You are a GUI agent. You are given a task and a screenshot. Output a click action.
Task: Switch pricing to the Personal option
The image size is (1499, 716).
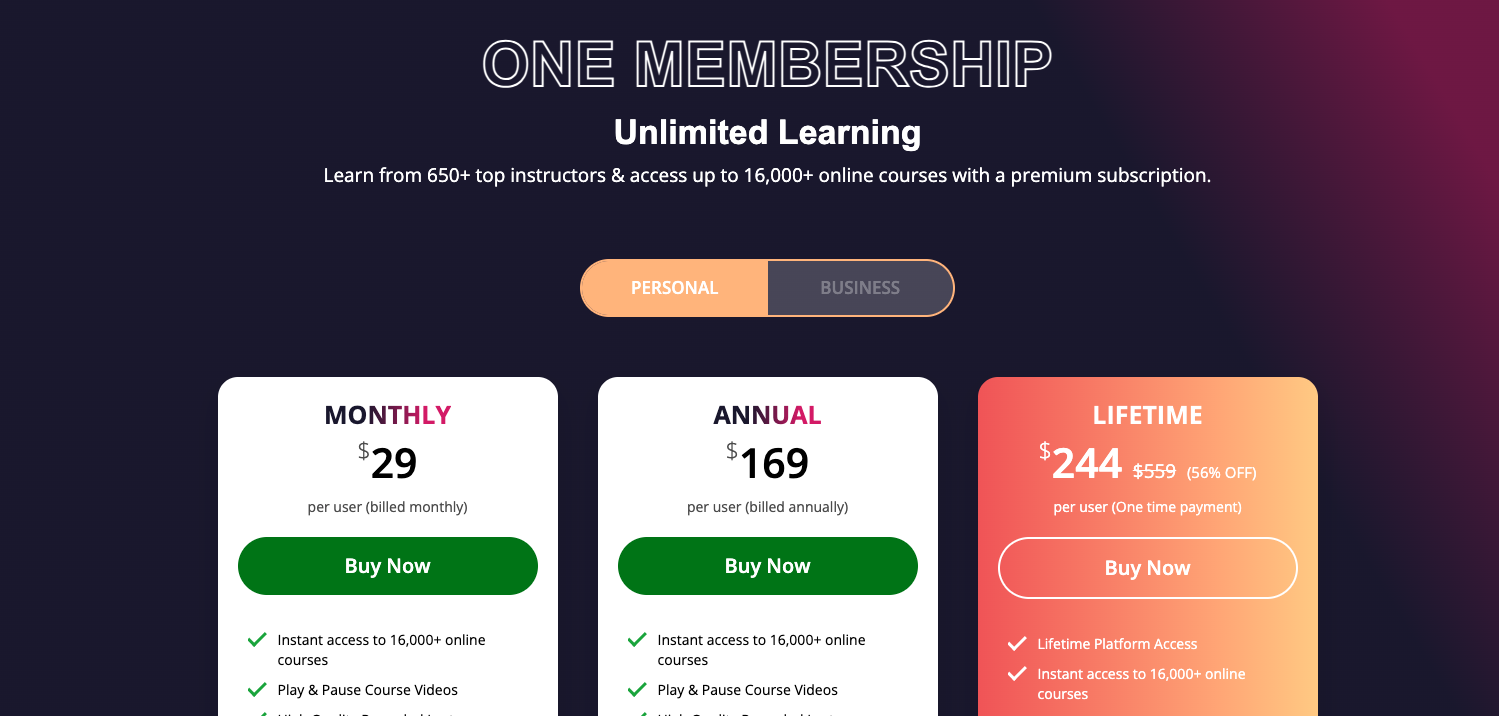pos(674,288)
